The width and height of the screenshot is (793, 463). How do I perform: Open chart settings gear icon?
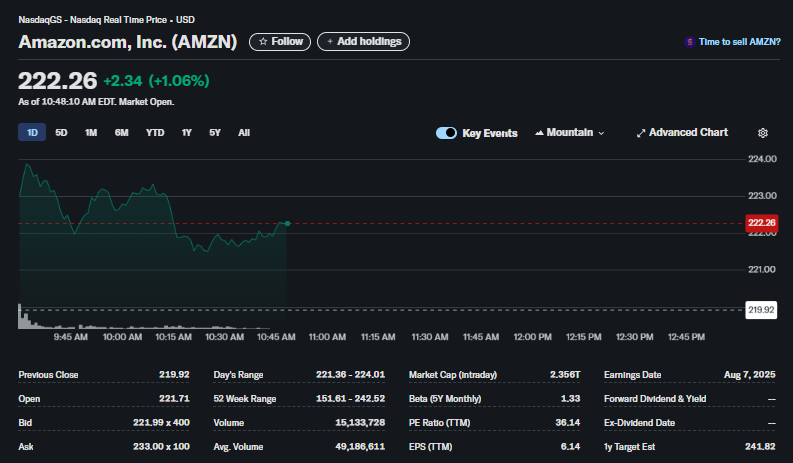(763, 133)
